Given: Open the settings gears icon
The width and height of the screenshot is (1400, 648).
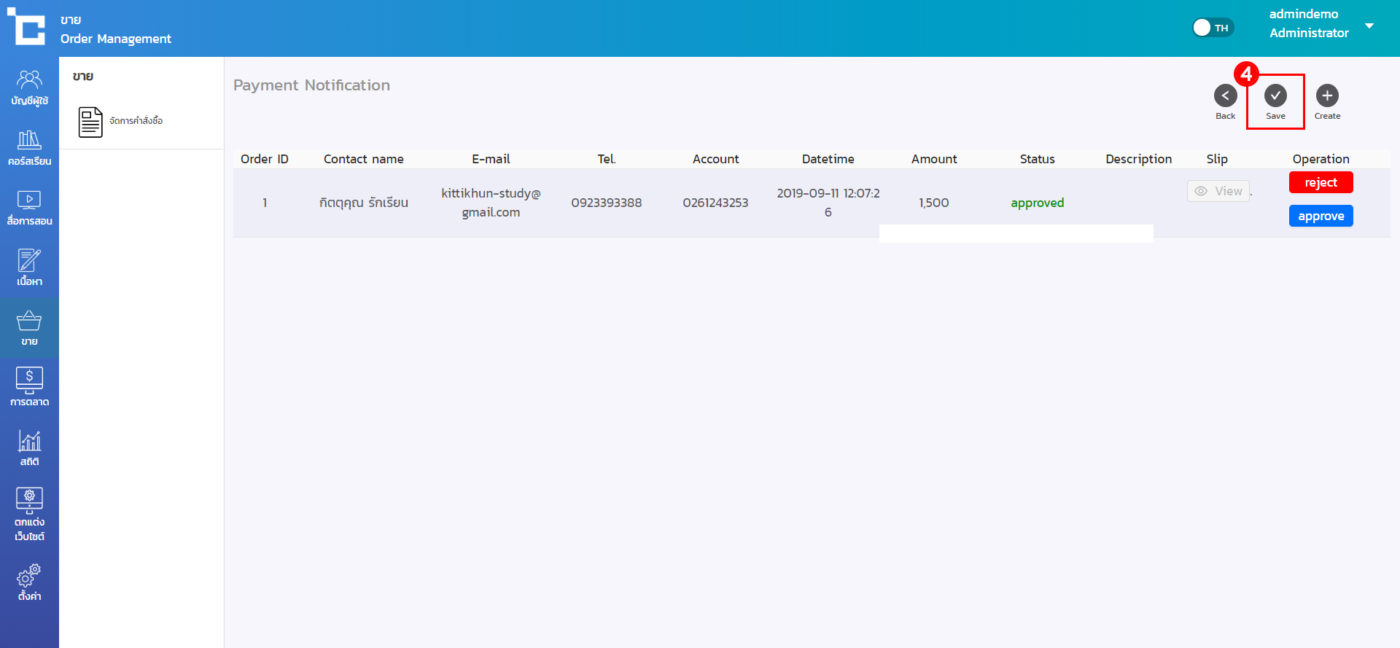Looking at the screenshot, I should [29, 577].
